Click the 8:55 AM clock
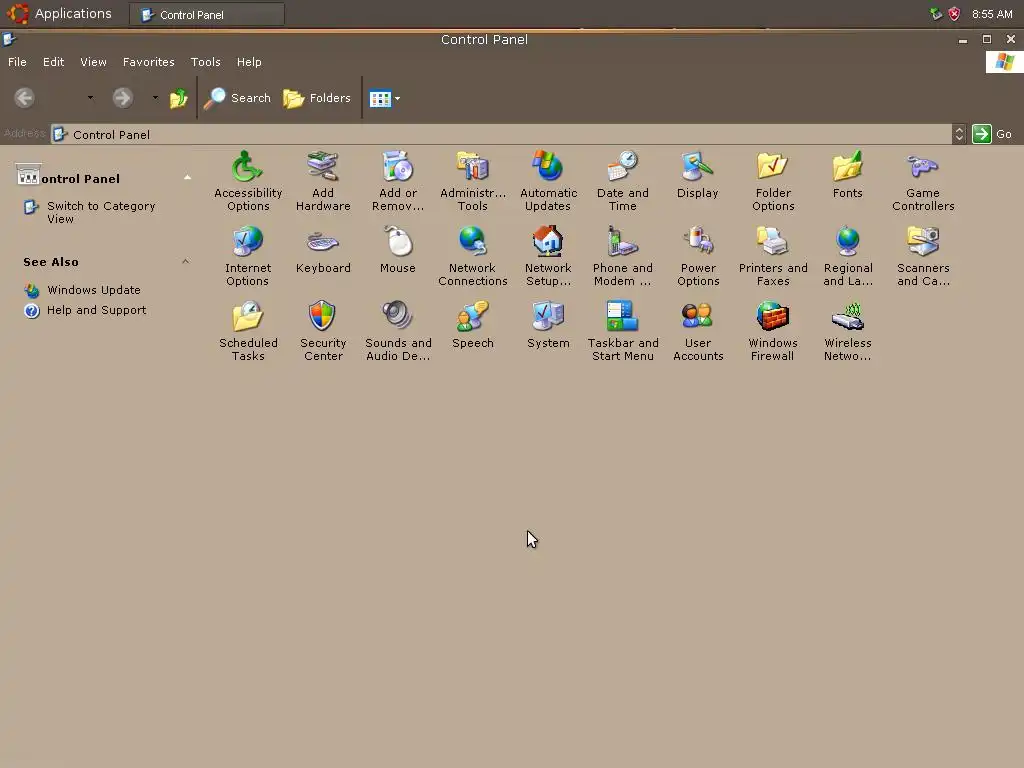The height and width of the screenshot is (768, 1024). pos(991,14)
